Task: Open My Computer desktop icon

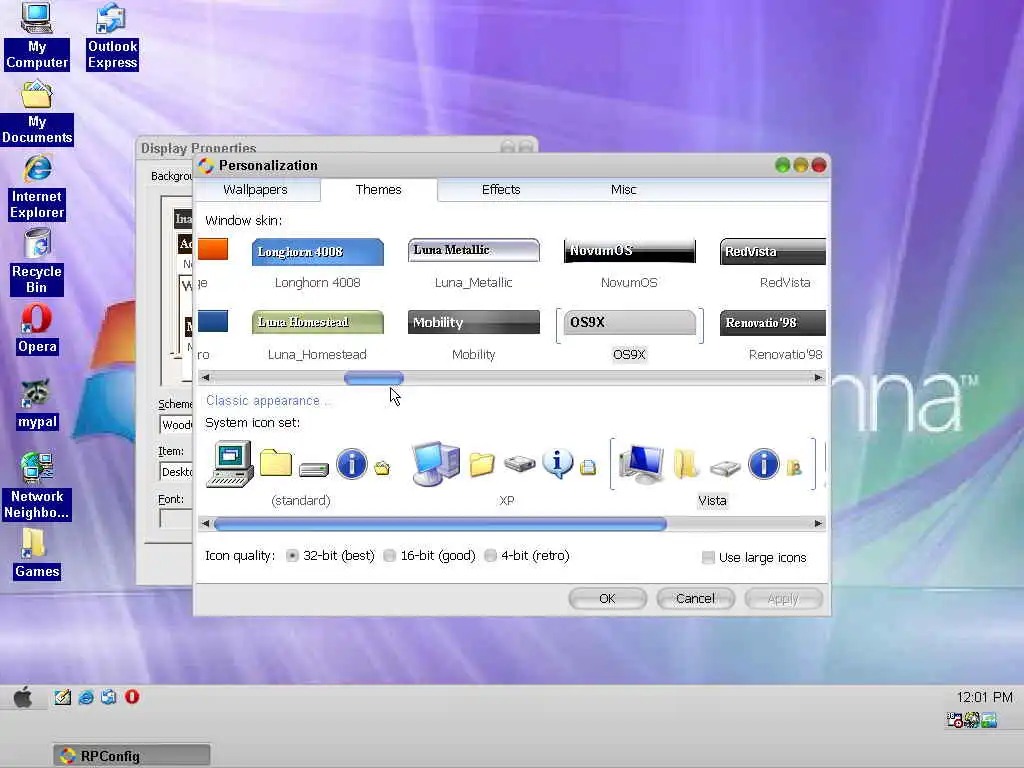Action: (x=37, y=36)
